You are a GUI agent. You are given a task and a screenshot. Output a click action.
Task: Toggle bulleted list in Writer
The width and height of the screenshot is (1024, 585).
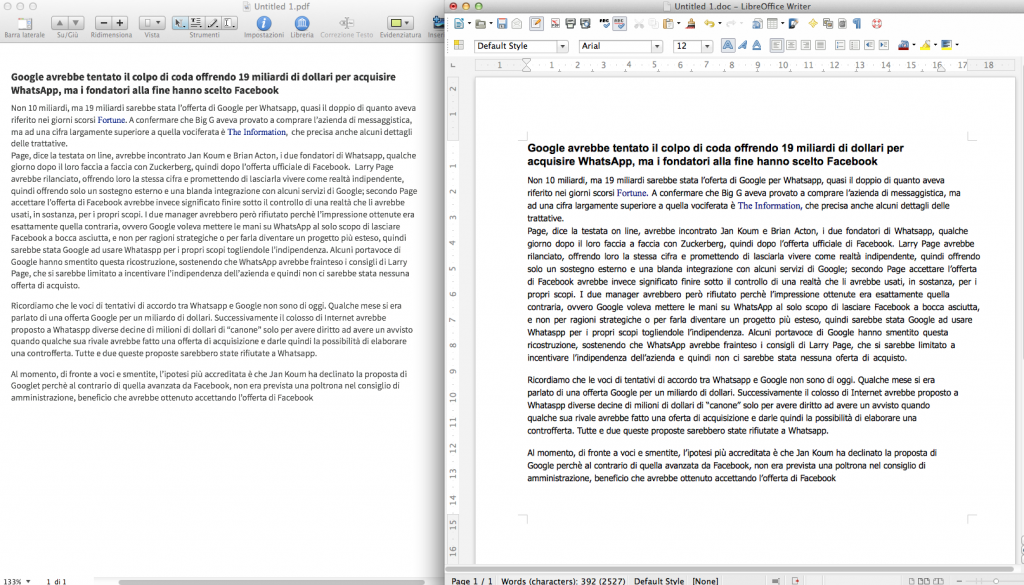(854, 45)
